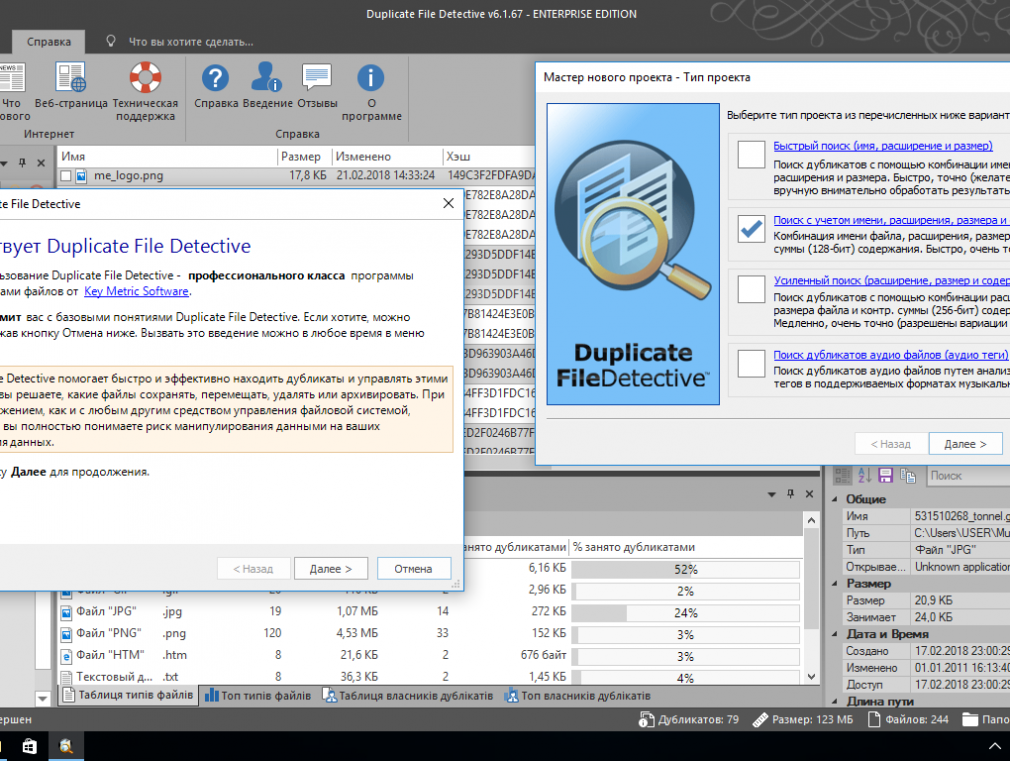Image resolution: width=1010 pixels, height=761 pixels.
Task: Sort list by Имя column header
Action: click(x=167, y=157)
